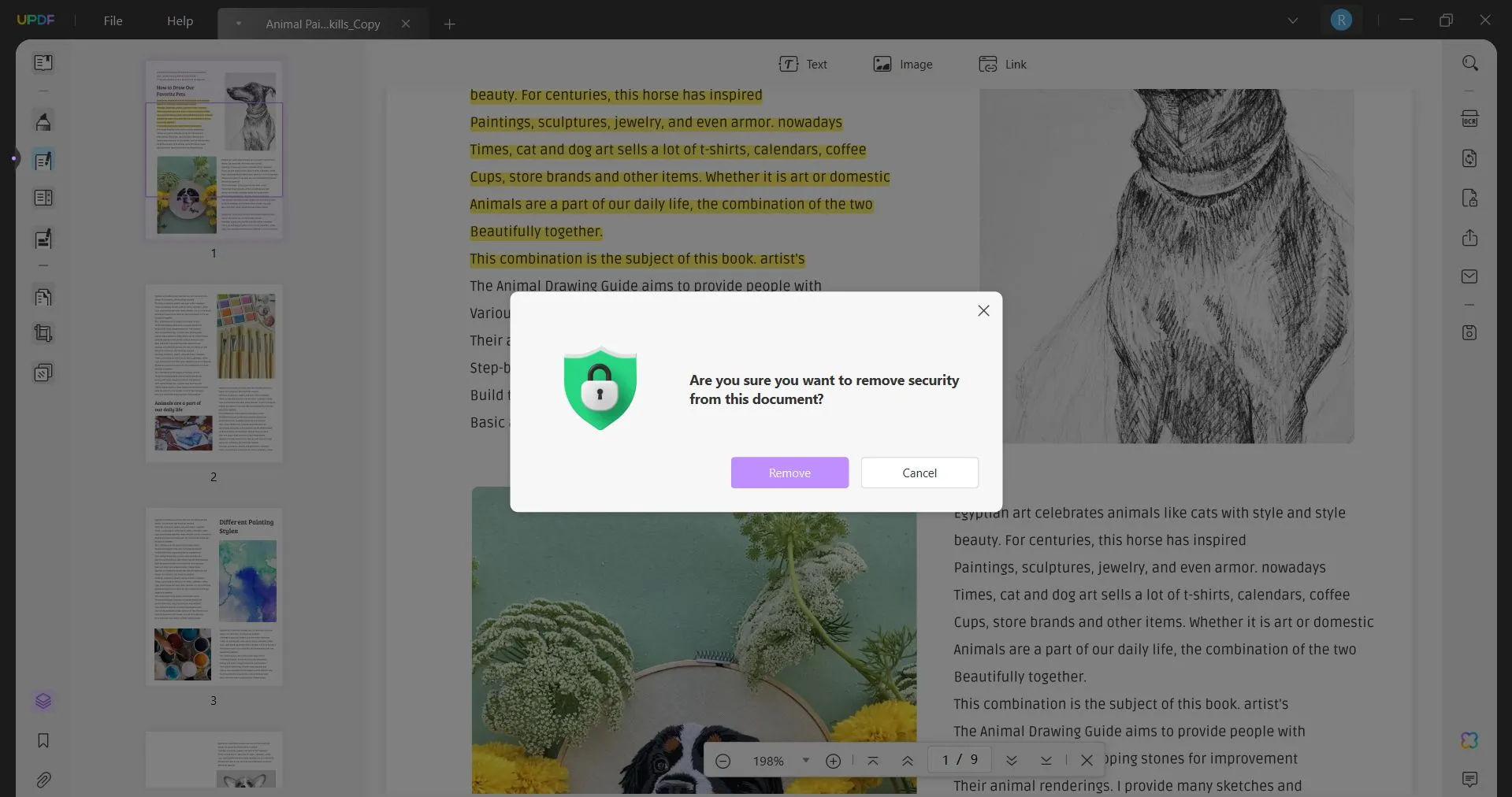
Task: Open the user account avatar R
Action: [x=1341, y=20]
